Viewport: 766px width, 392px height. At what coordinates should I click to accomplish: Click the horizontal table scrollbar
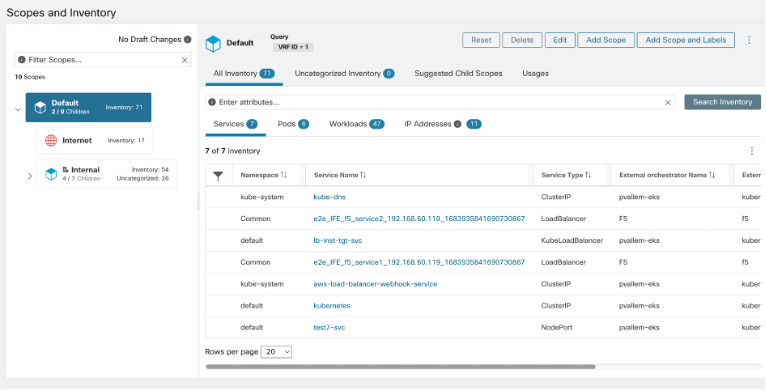pyautogui.click(x=401, y=367)
